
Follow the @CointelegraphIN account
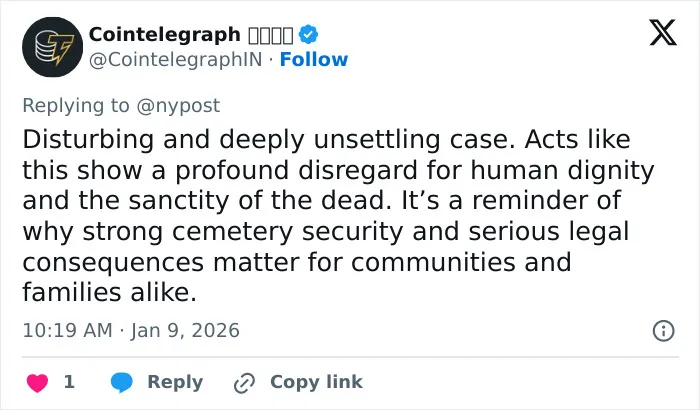[313, 59]
